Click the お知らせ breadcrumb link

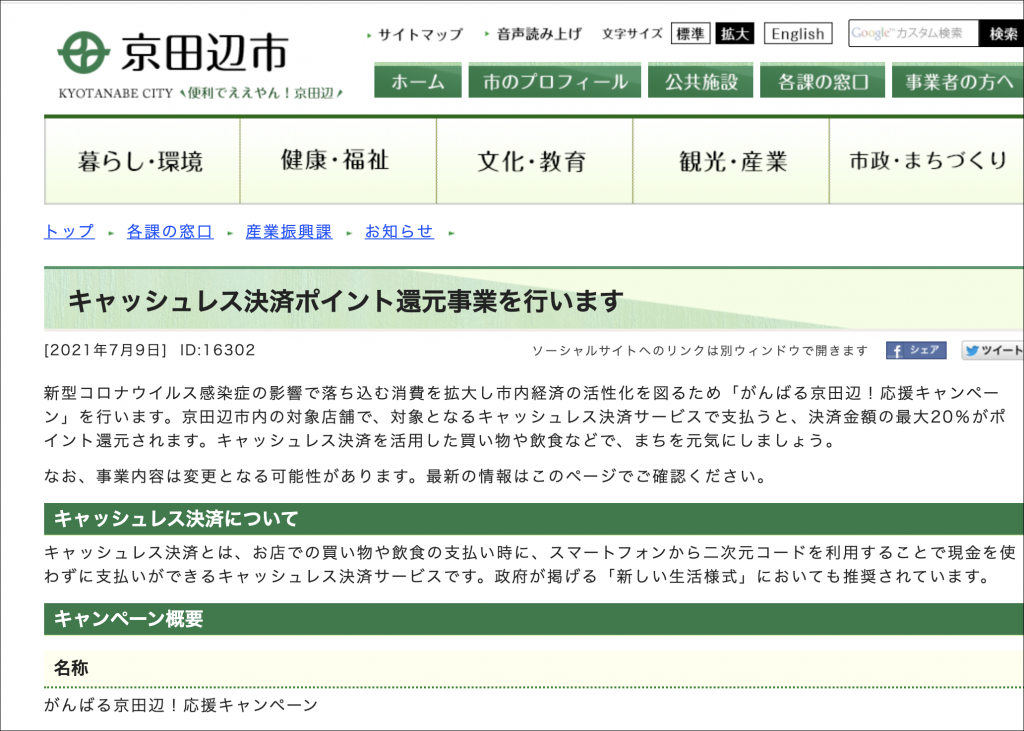[x=399, y=232]
